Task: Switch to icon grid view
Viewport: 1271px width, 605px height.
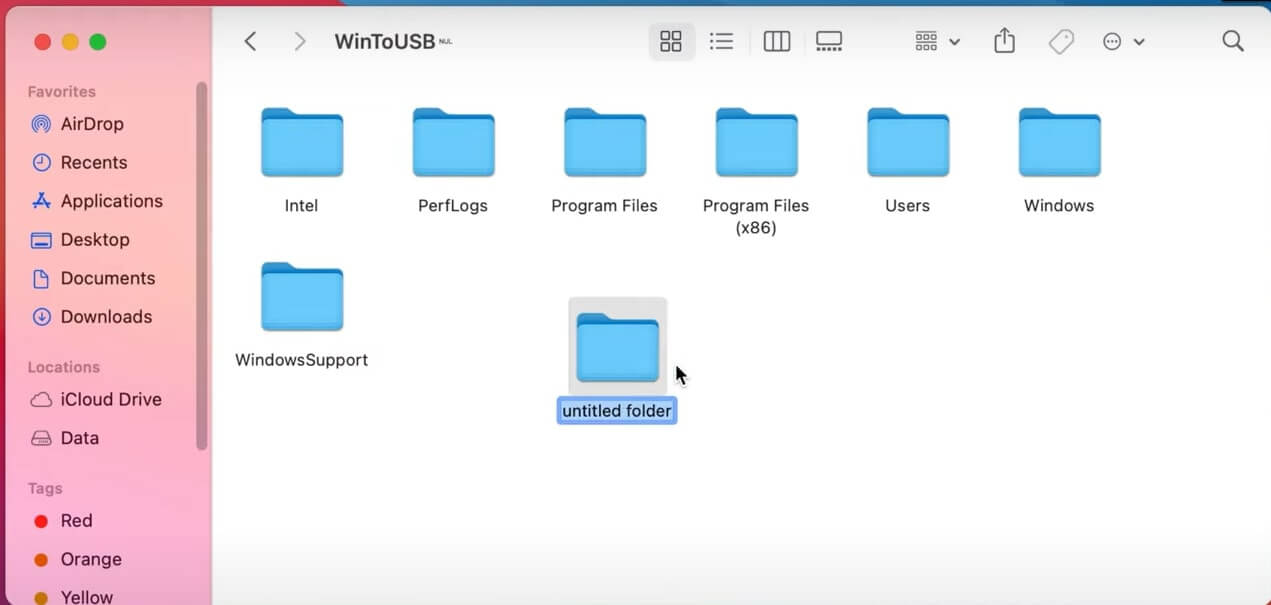Action: [671, 41]
